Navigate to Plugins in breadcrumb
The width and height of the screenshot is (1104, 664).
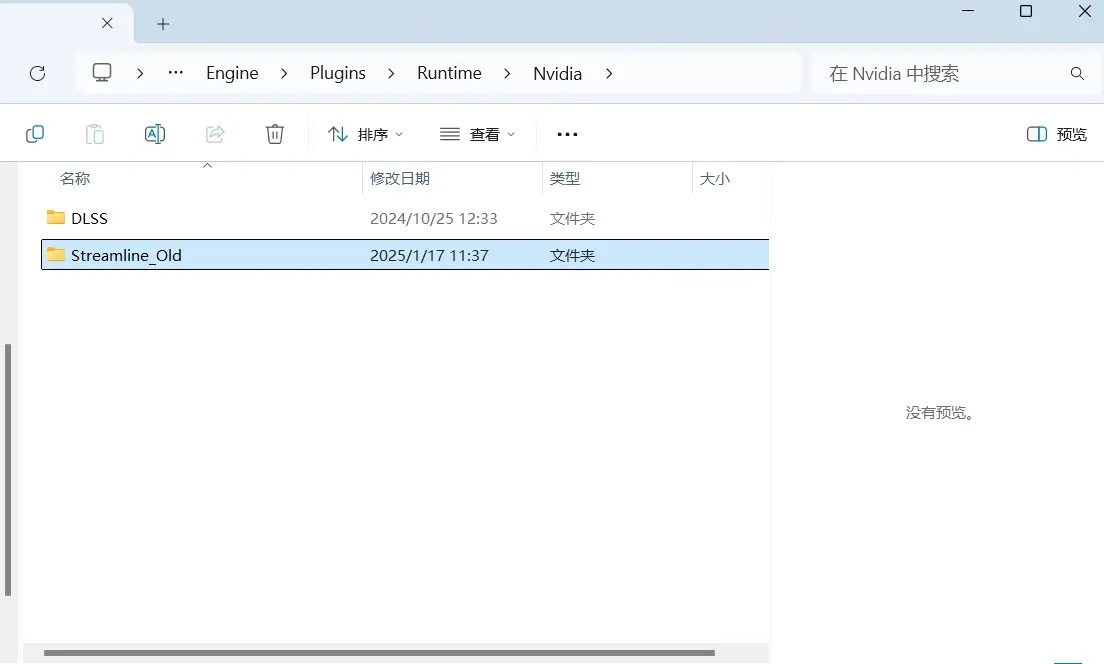click(338, 73)
